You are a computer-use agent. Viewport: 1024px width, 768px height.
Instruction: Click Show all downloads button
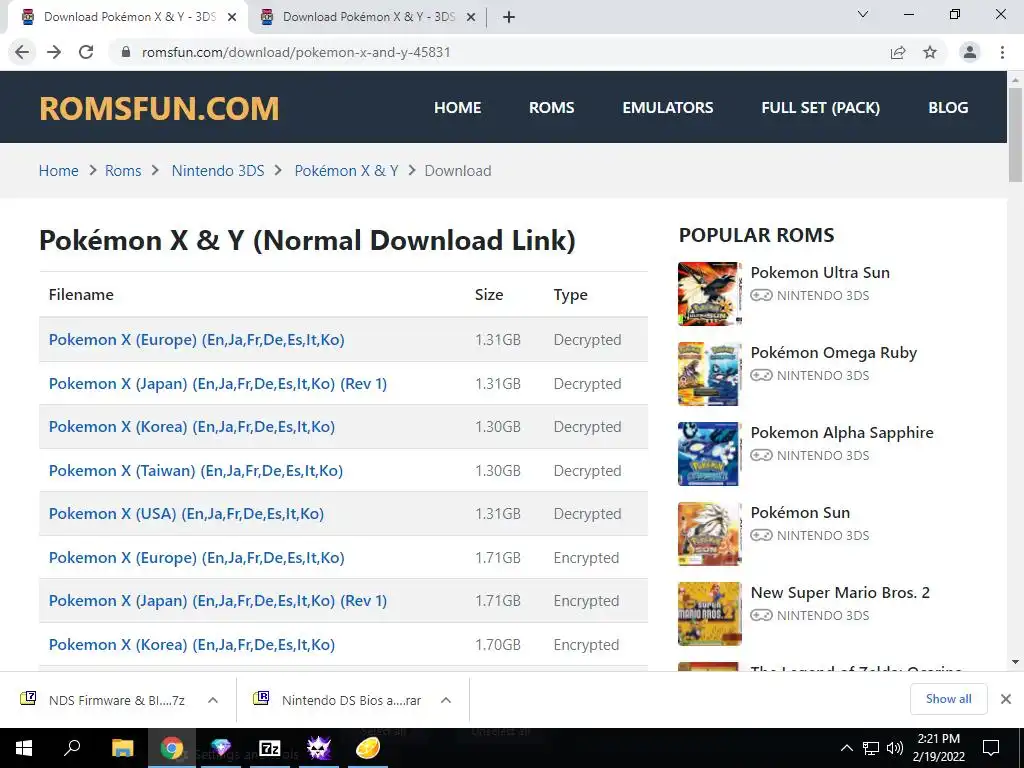point(948,699)
